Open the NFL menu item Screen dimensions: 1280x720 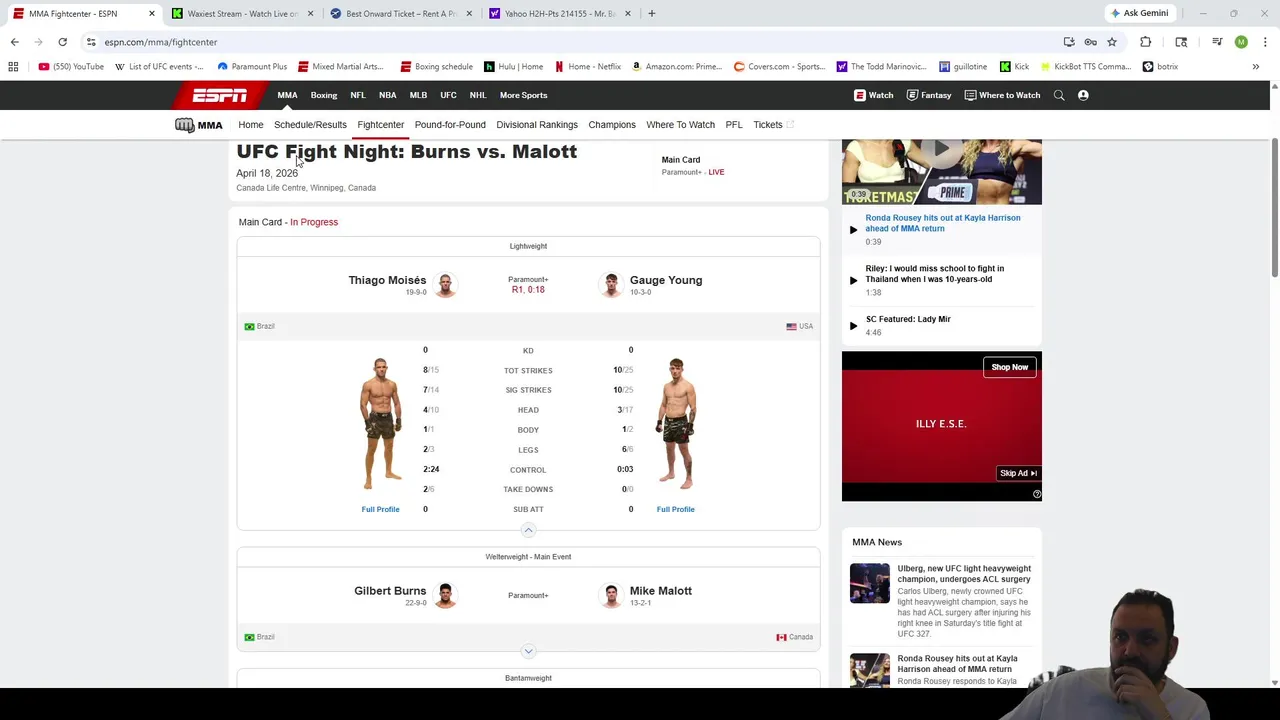click(x=358, y=95)
